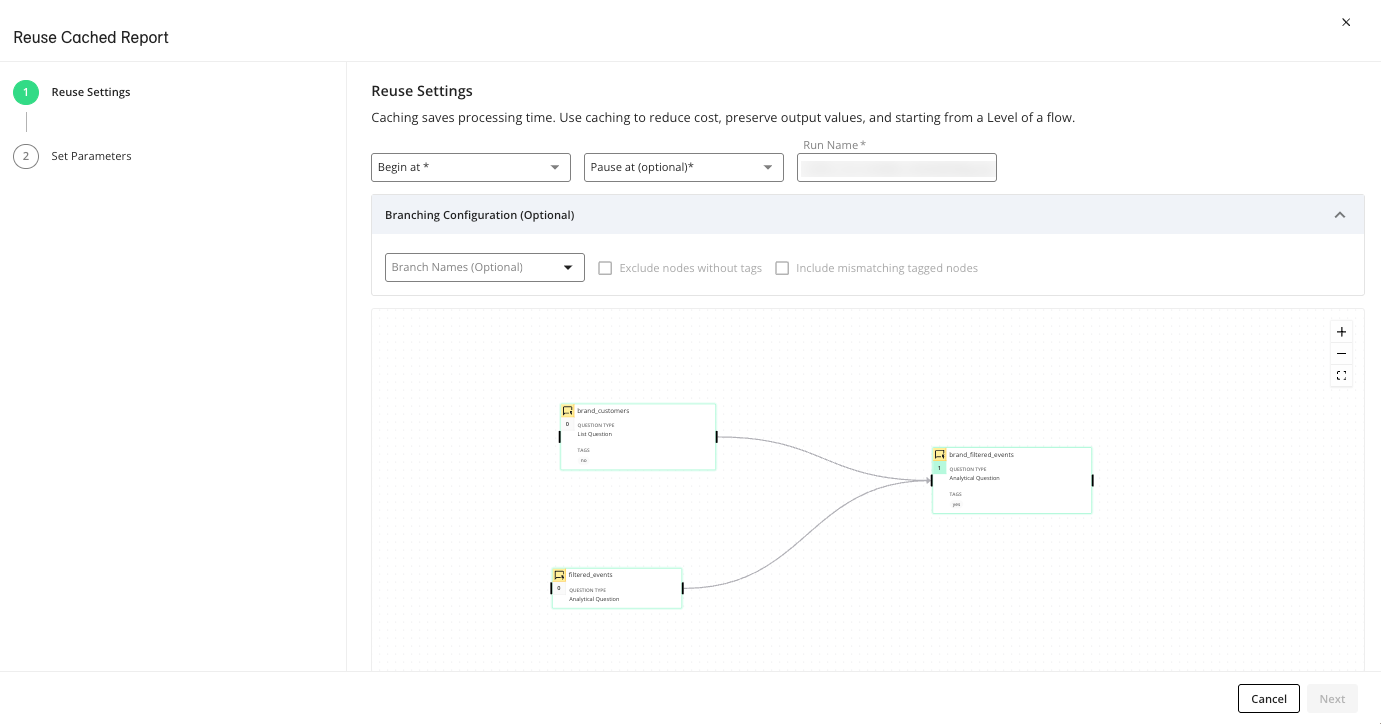Click the level badge on brand_customers node
1381x724 pixels.
(567, 424)
